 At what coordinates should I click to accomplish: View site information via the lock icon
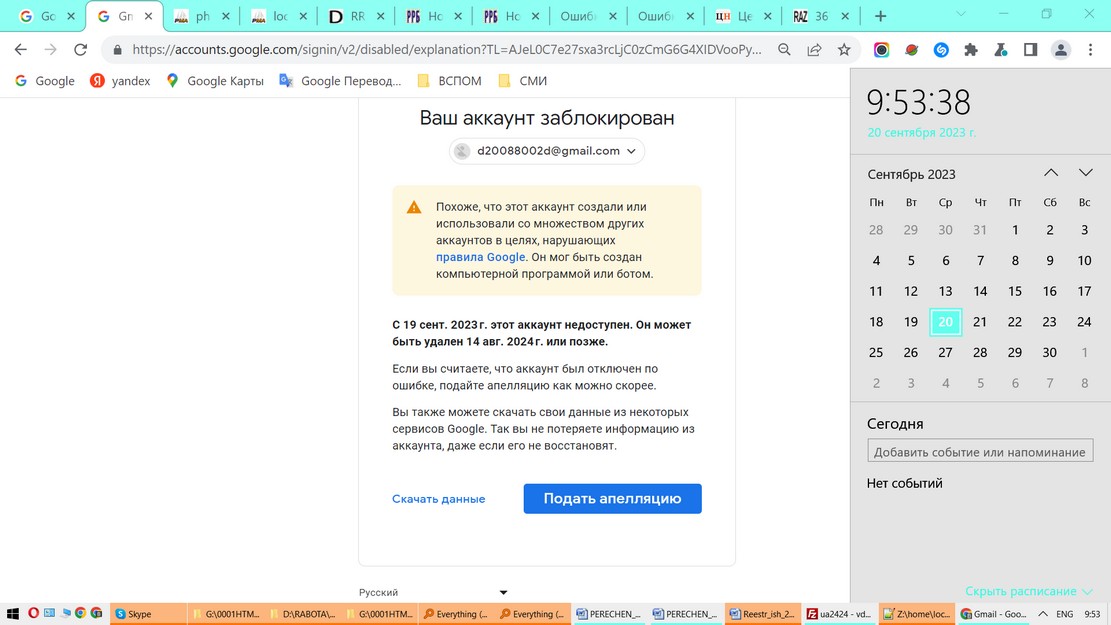pos(118,50)
